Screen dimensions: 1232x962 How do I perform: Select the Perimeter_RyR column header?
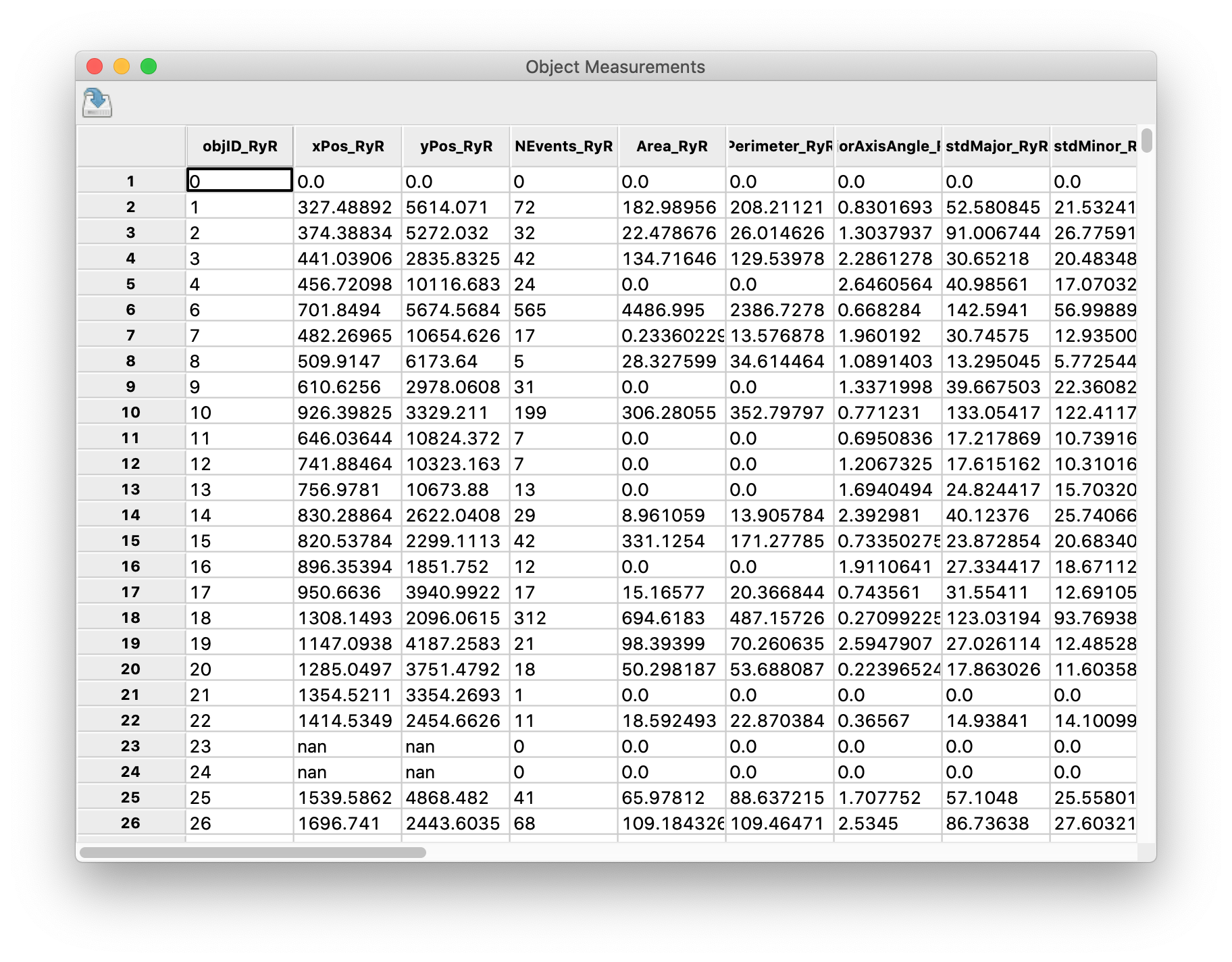point(780,146)
